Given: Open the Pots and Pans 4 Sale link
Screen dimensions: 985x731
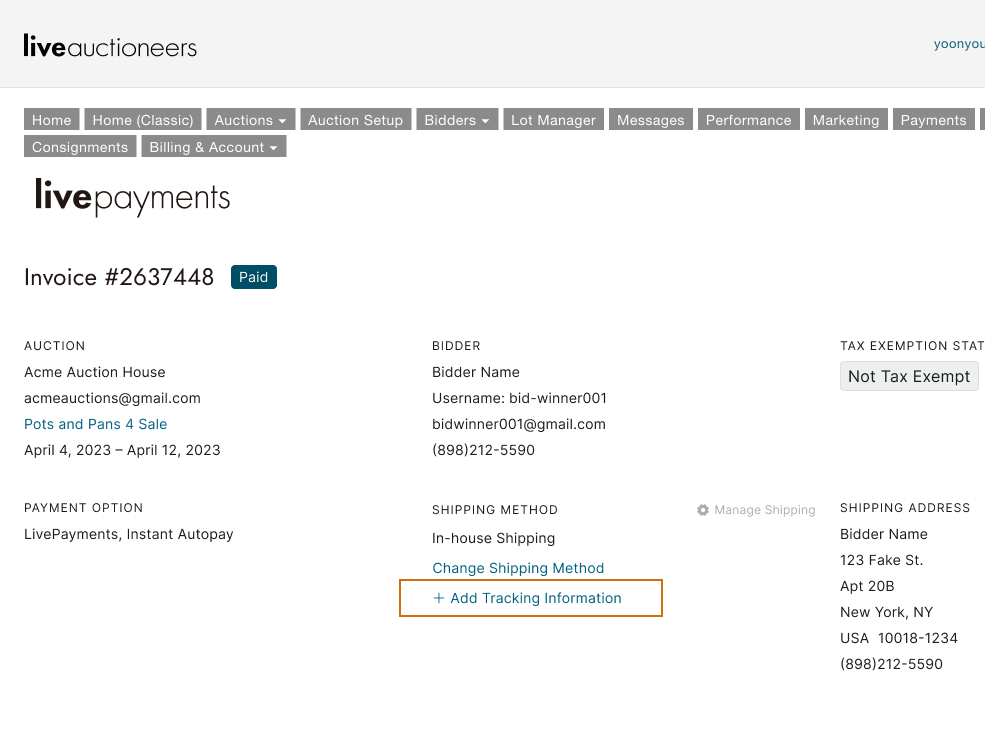Looking at the screenshot, I should 95,424.
